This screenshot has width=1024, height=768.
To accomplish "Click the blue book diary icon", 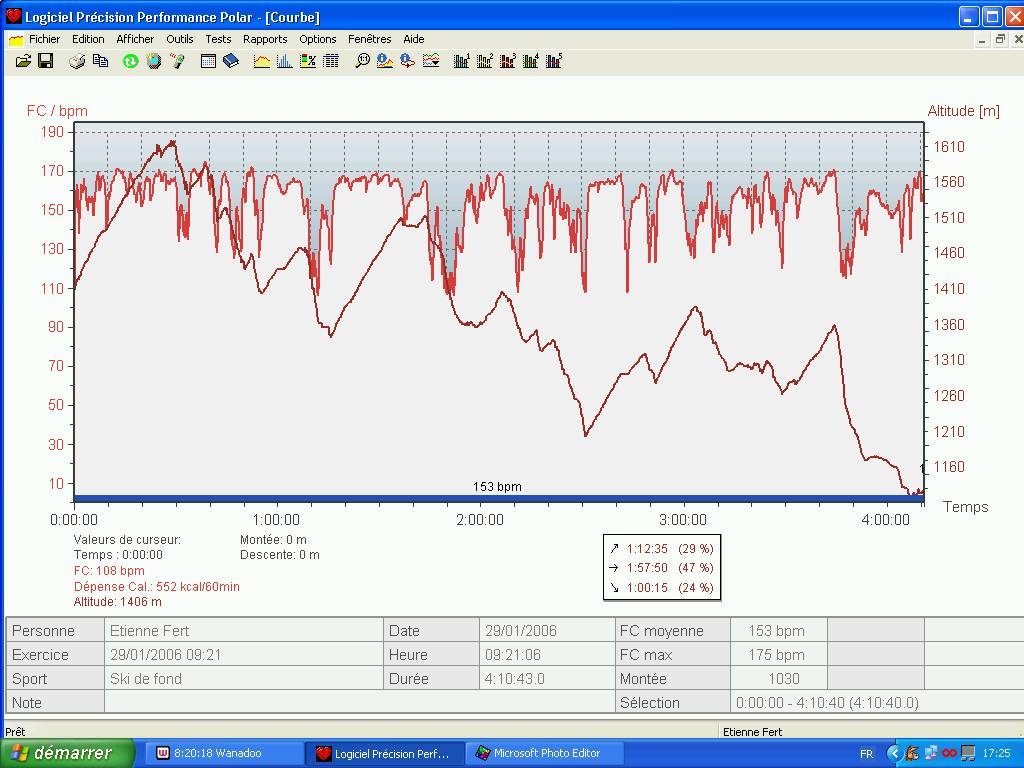I will [231, 61].
